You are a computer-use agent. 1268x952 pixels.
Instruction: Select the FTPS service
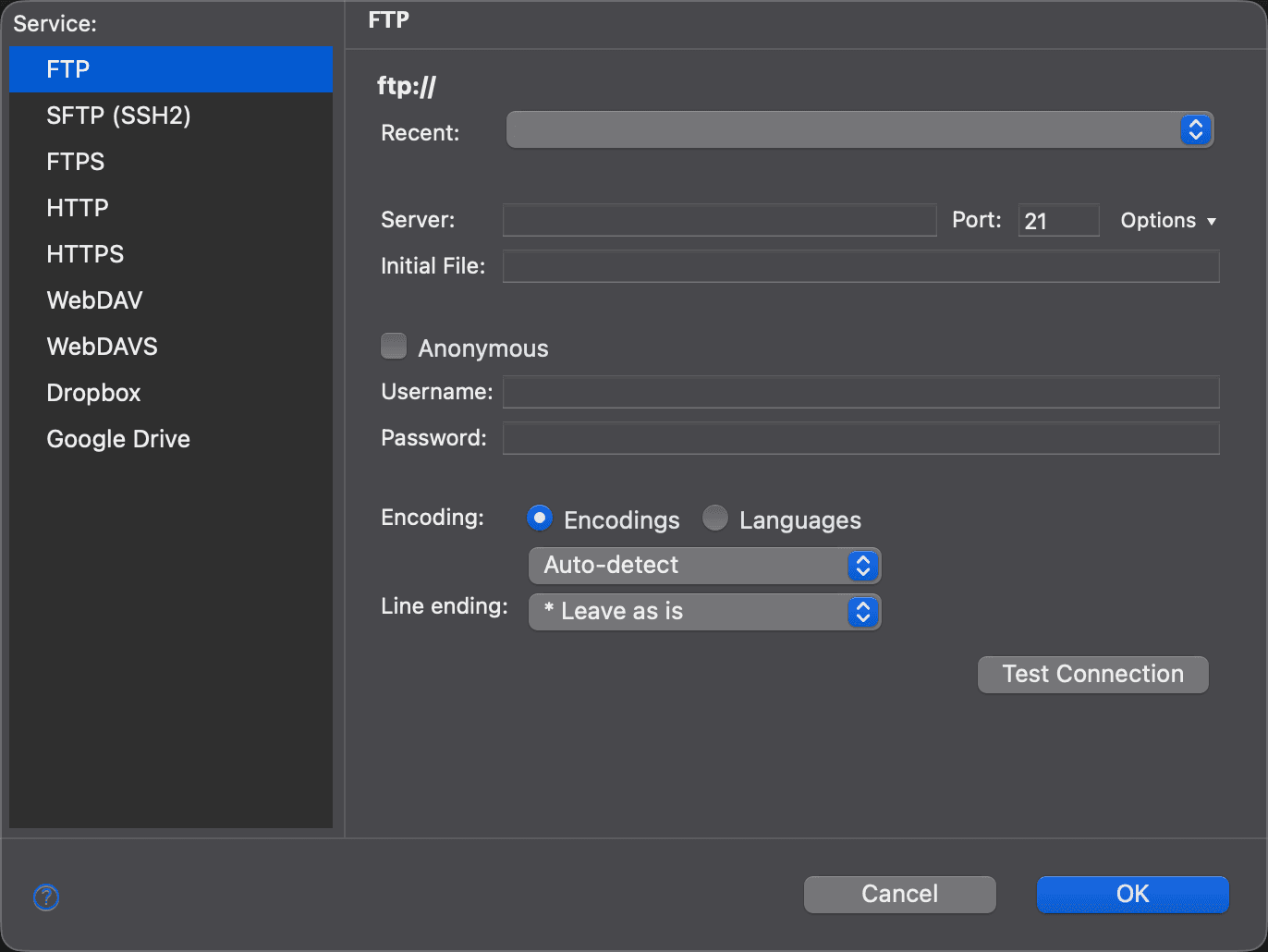click(171, 162)
